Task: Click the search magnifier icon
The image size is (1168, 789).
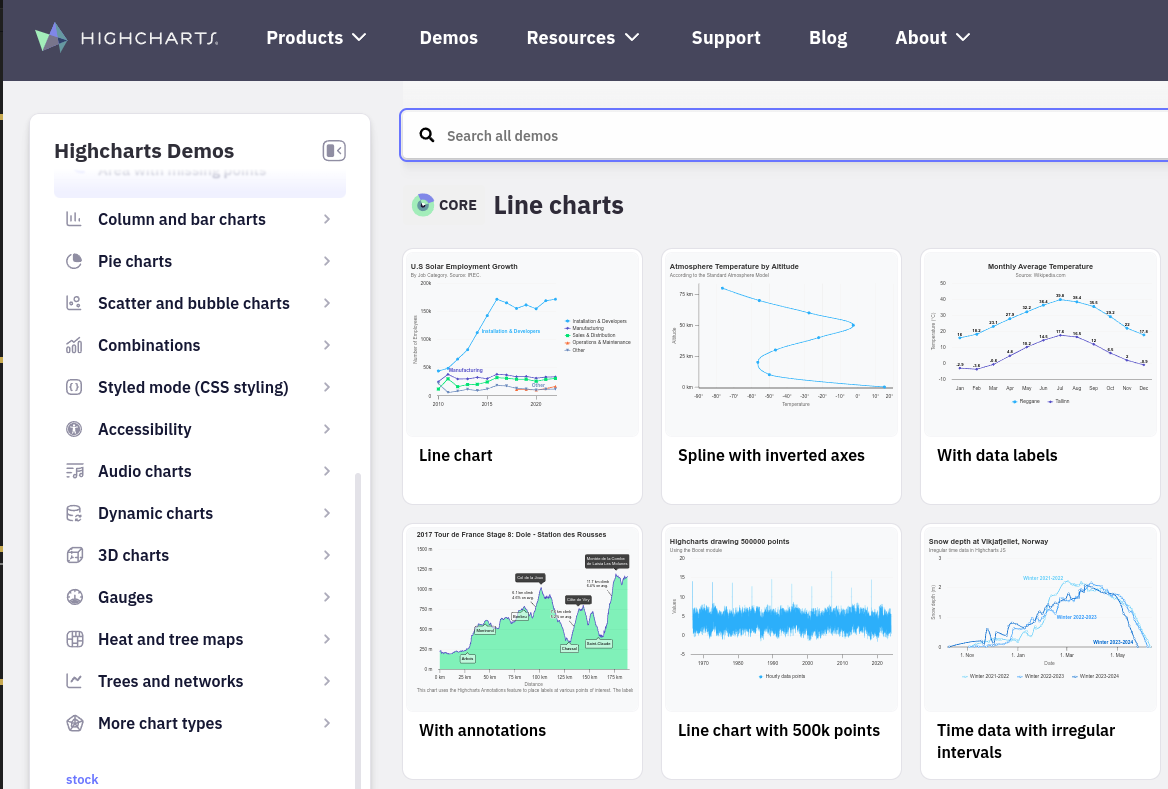Action: (x=427, y=135)
